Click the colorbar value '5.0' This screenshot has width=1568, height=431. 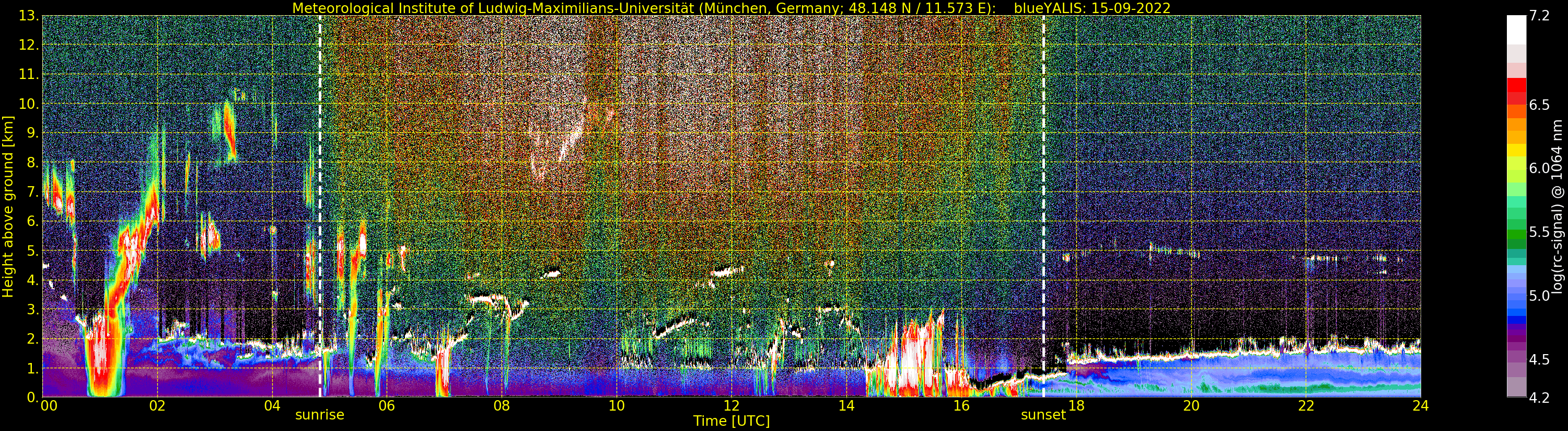pos(1539,296)
